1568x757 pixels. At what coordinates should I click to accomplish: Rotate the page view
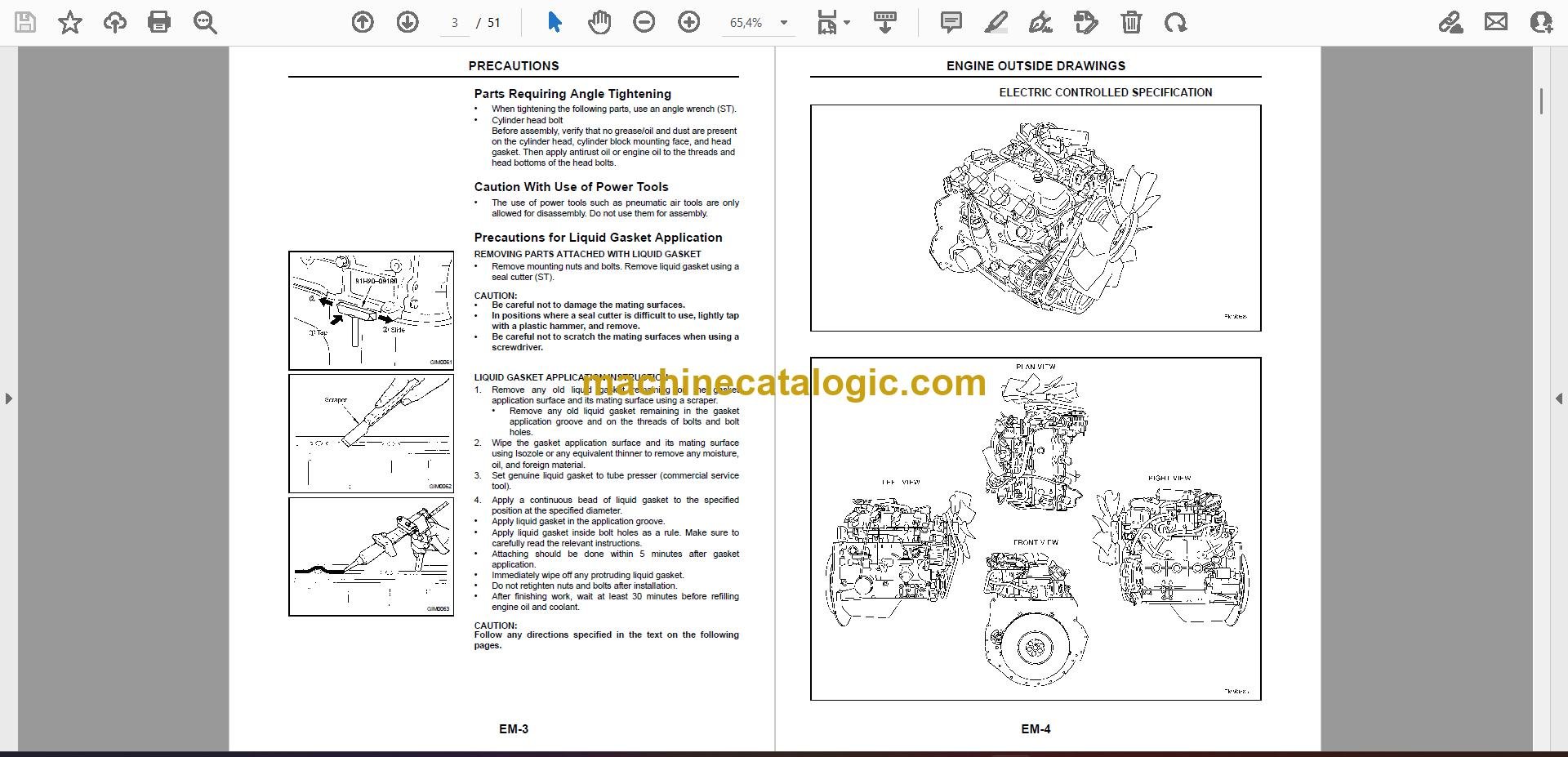(x=1176, y=23)
